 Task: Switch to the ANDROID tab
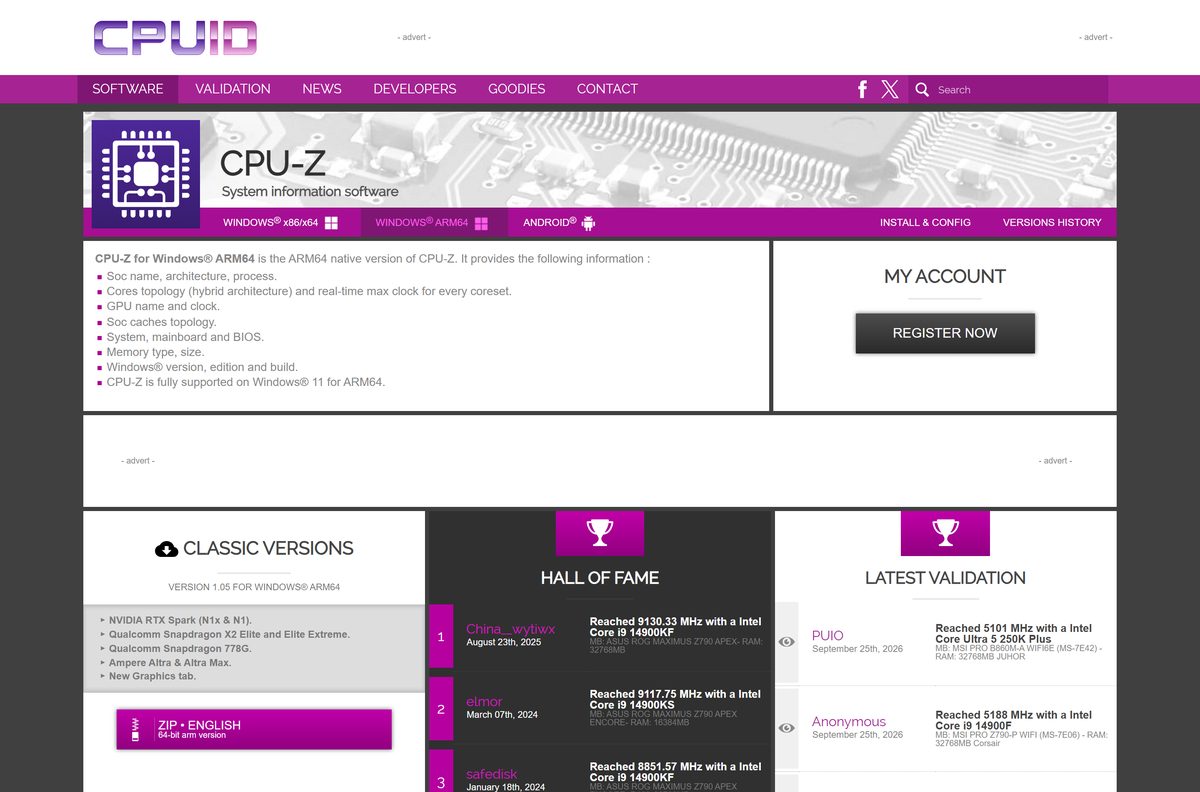559,222
